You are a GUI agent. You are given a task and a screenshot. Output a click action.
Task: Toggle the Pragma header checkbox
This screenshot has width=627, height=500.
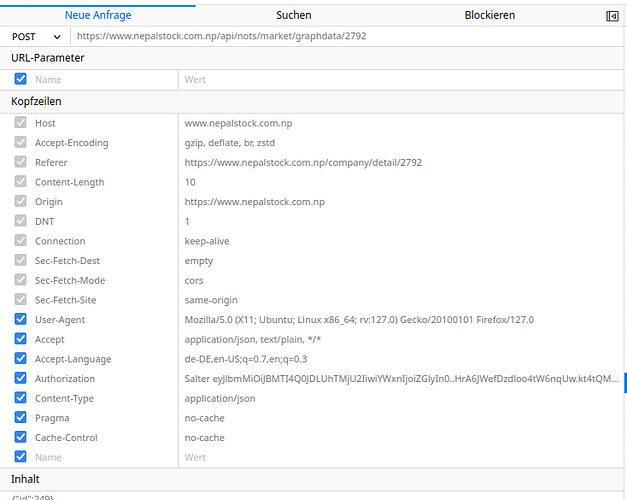click(x=21, y=418)
